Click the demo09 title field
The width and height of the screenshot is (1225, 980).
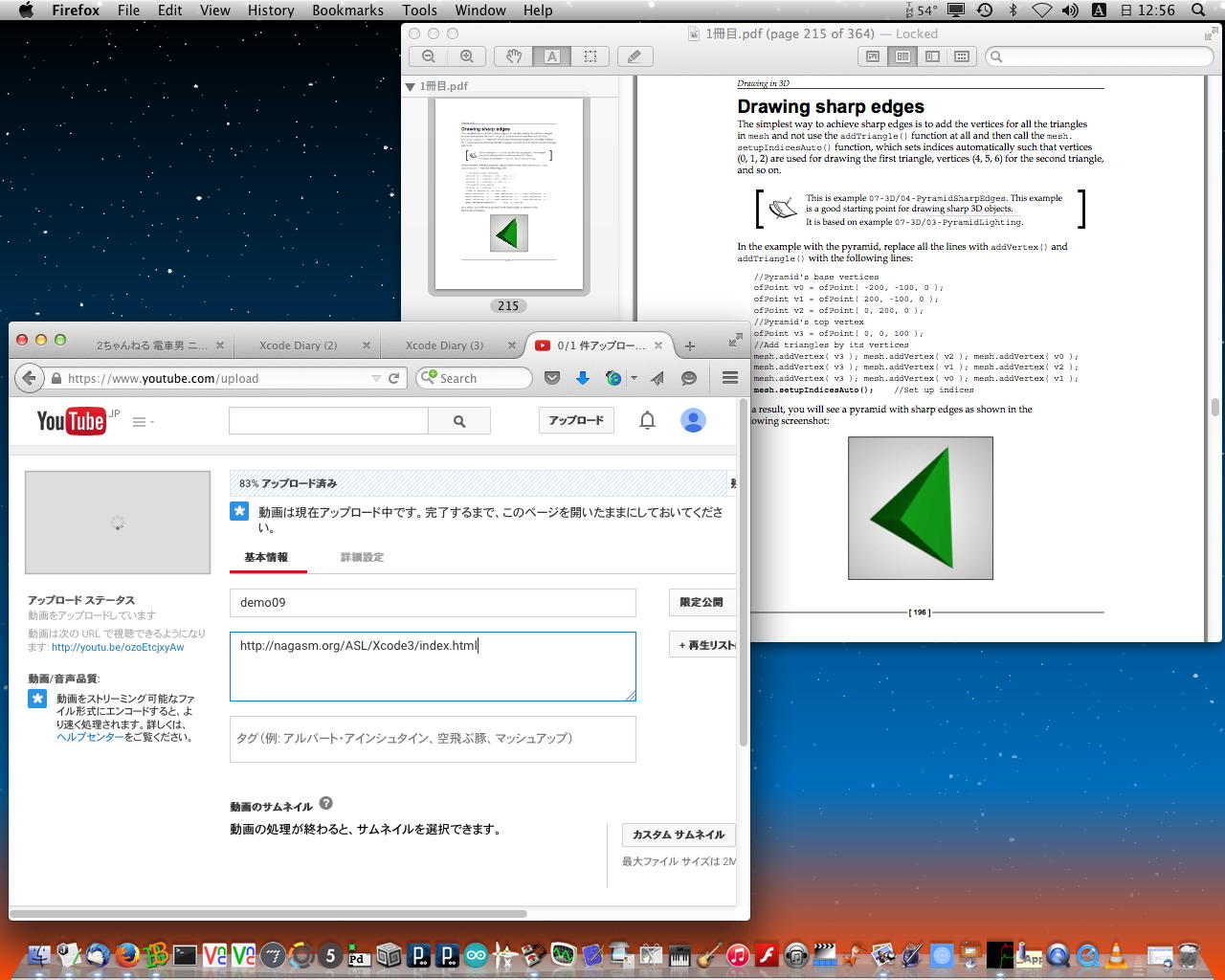click(433, 603)
